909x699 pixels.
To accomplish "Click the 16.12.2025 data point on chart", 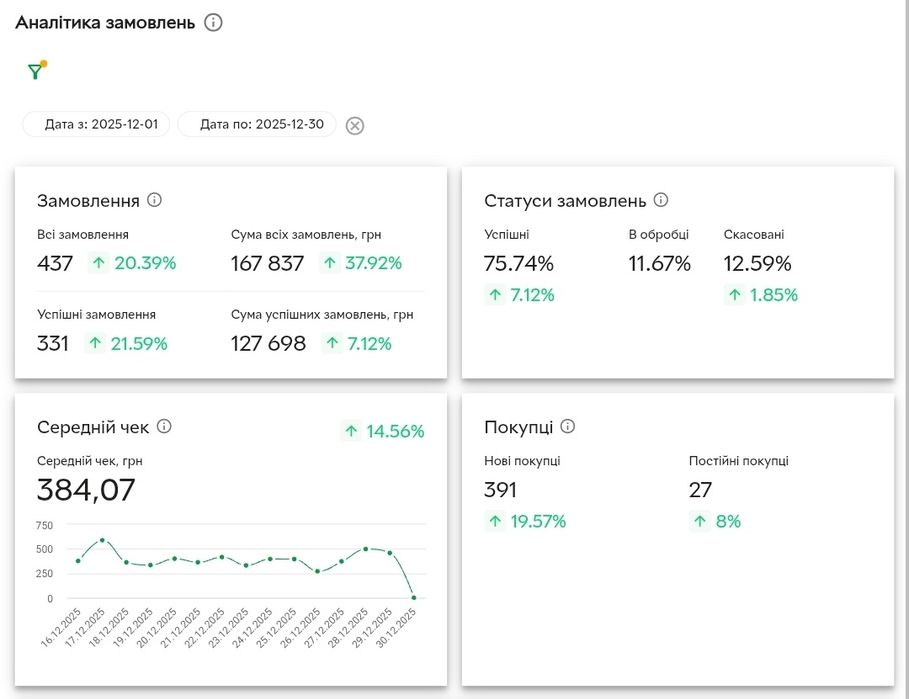I will [78, 561].
